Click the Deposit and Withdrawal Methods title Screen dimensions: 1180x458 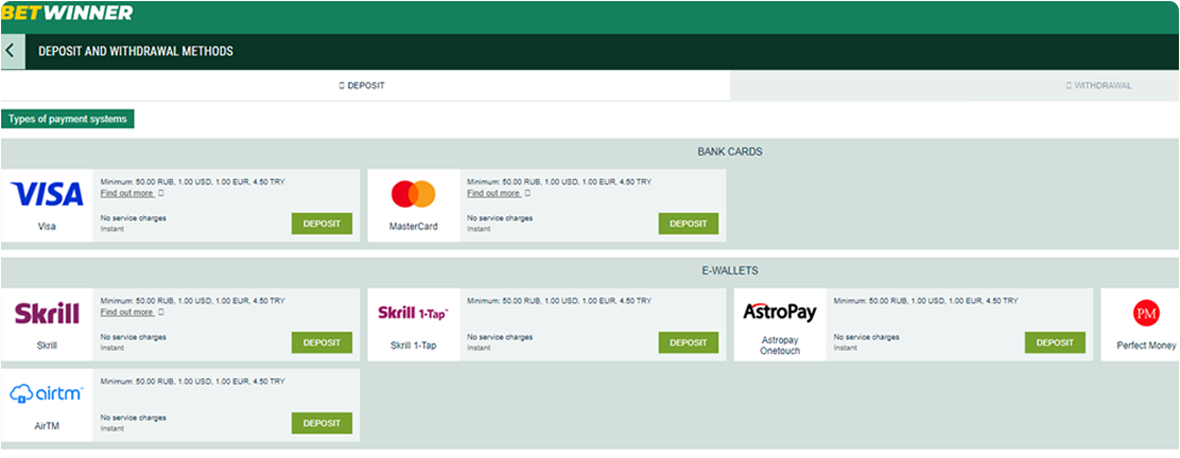(135, 52)
